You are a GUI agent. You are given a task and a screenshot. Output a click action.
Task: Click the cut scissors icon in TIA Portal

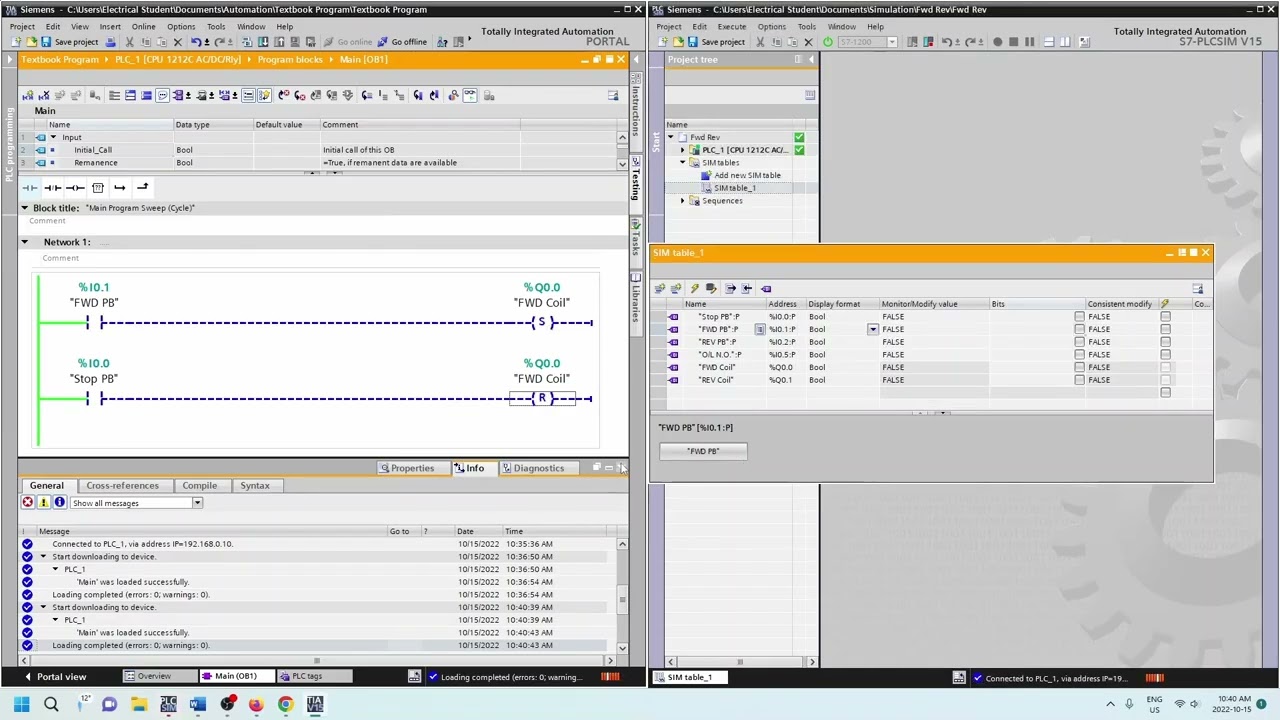(131, 42)
